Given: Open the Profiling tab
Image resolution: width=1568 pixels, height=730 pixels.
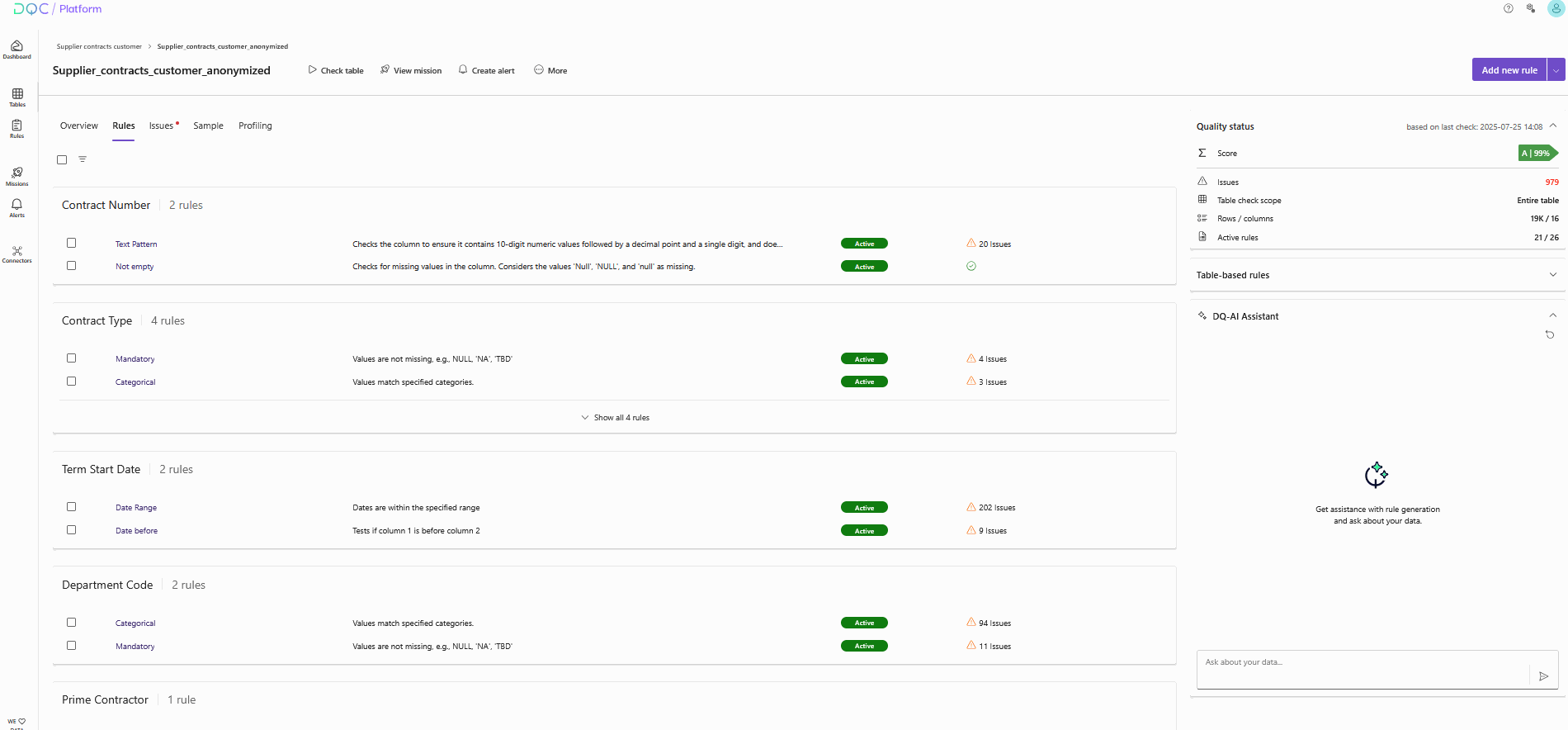Looking at the screenshot, I should (255, 126).
